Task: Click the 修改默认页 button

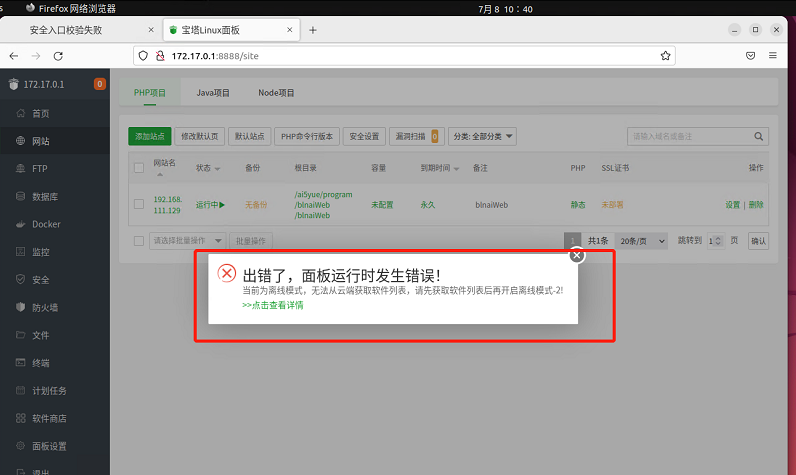Action: point(200,137)
